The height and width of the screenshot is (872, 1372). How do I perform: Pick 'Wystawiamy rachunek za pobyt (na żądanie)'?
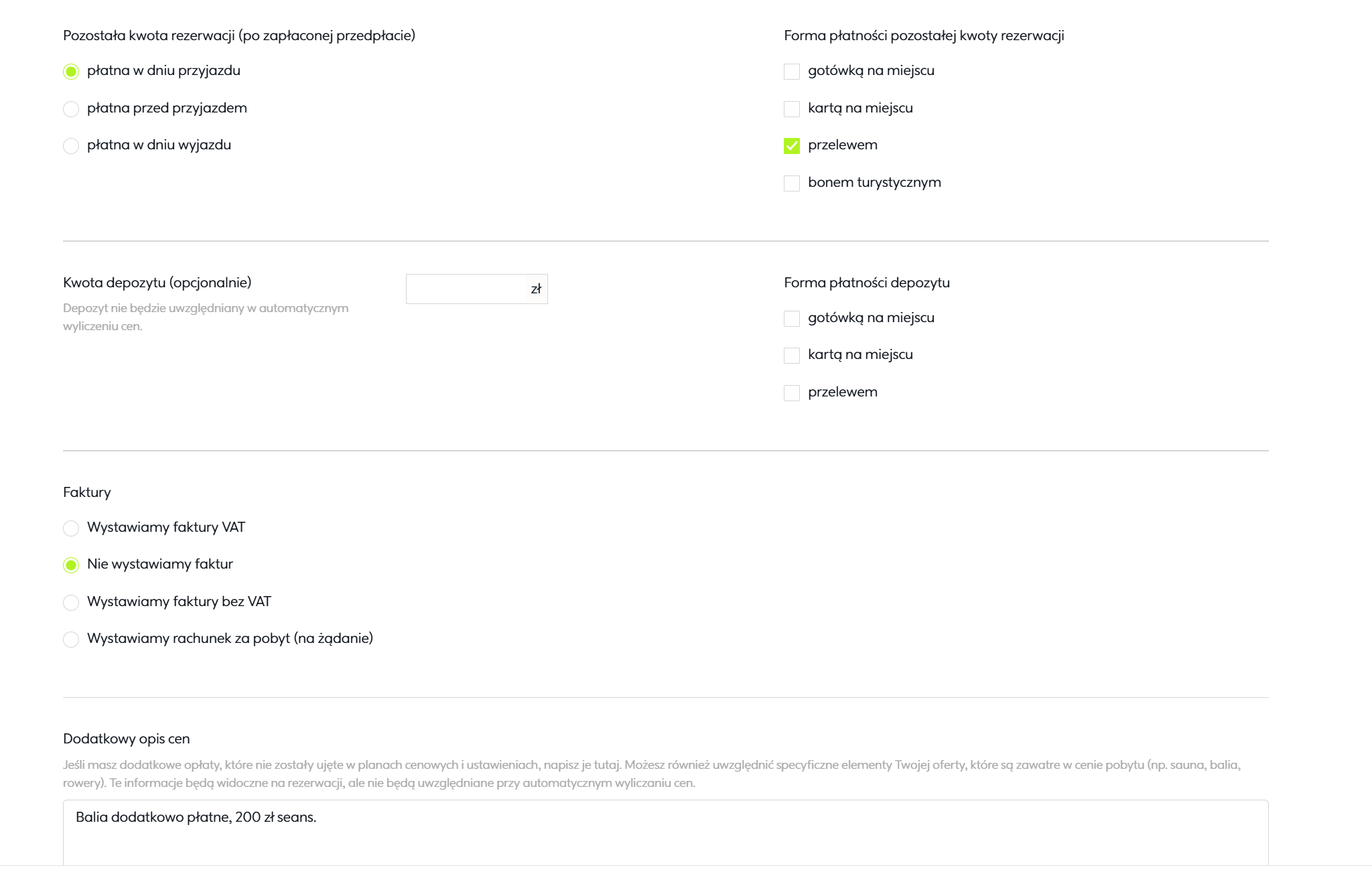(71, 640)
